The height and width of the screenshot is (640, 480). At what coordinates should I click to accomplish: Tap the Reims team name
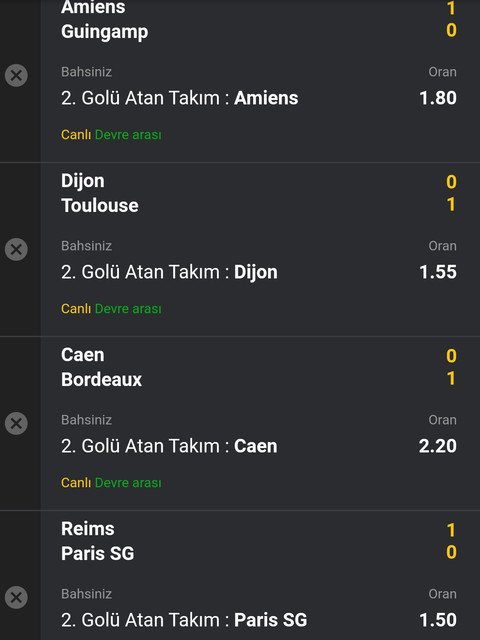point(88,529)
